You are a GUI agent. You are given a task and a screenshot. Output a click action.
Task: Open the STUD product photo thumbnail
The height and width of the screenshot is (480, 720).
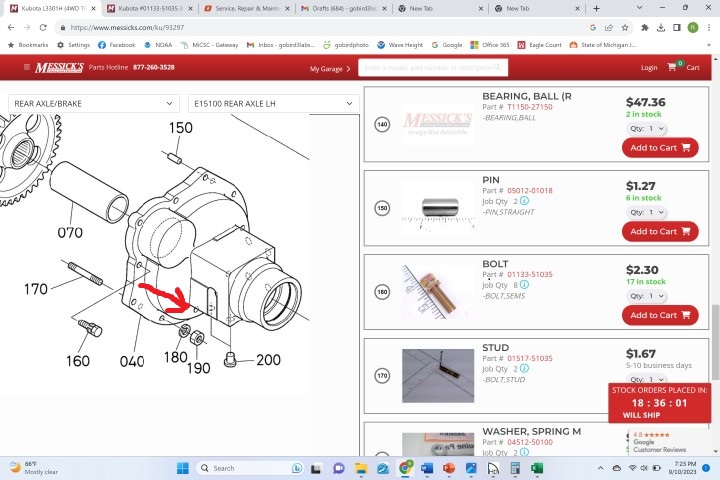point(438,376)
